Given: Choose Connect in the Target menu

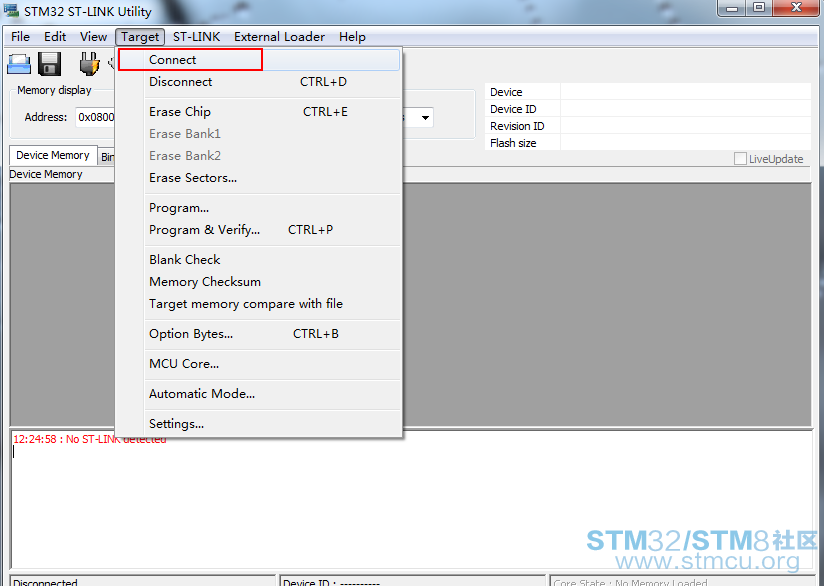Looking at the screenshot, I should click(x=259, y=60).
